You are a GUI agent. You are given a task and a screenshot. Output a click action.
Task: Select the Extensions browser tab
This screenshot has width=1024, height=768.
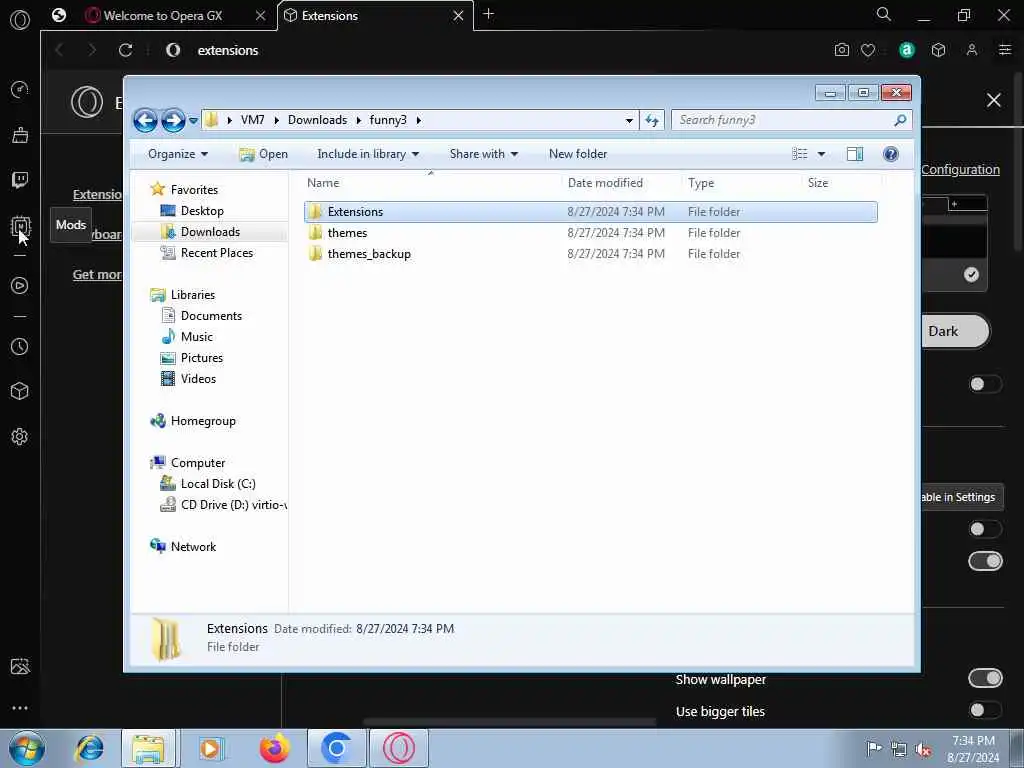point(376,16)
